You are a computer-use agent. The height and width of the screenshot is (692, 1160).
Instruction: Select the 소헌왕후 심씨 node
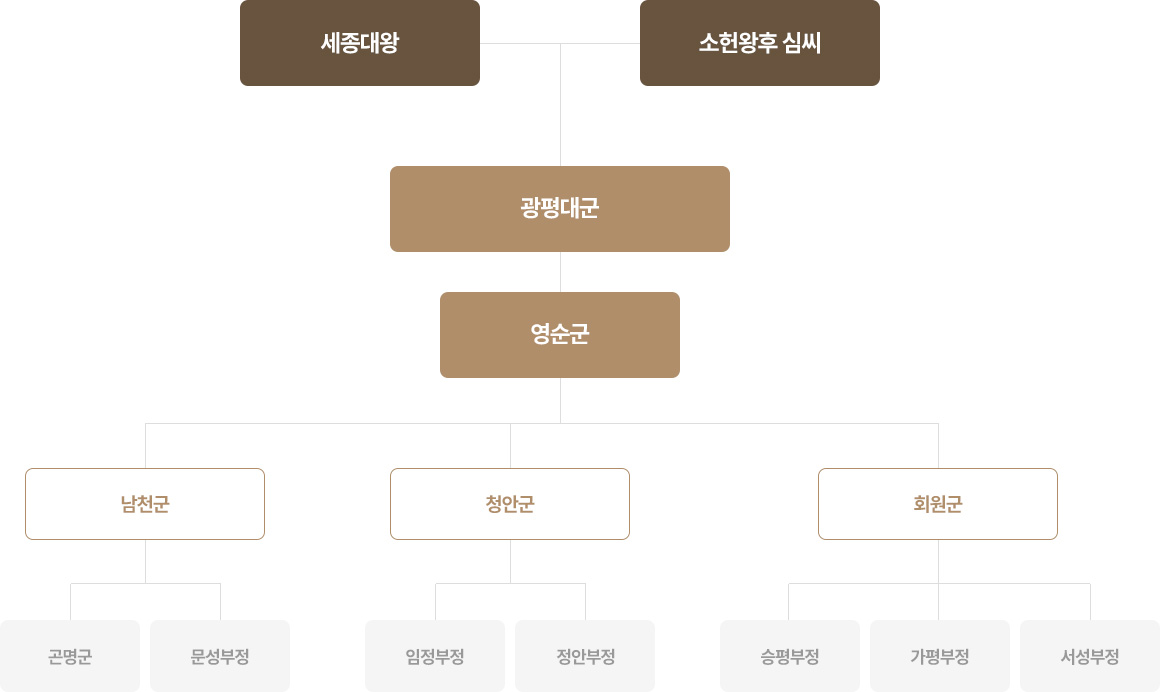pyautogui.click(x=760, y=43)
